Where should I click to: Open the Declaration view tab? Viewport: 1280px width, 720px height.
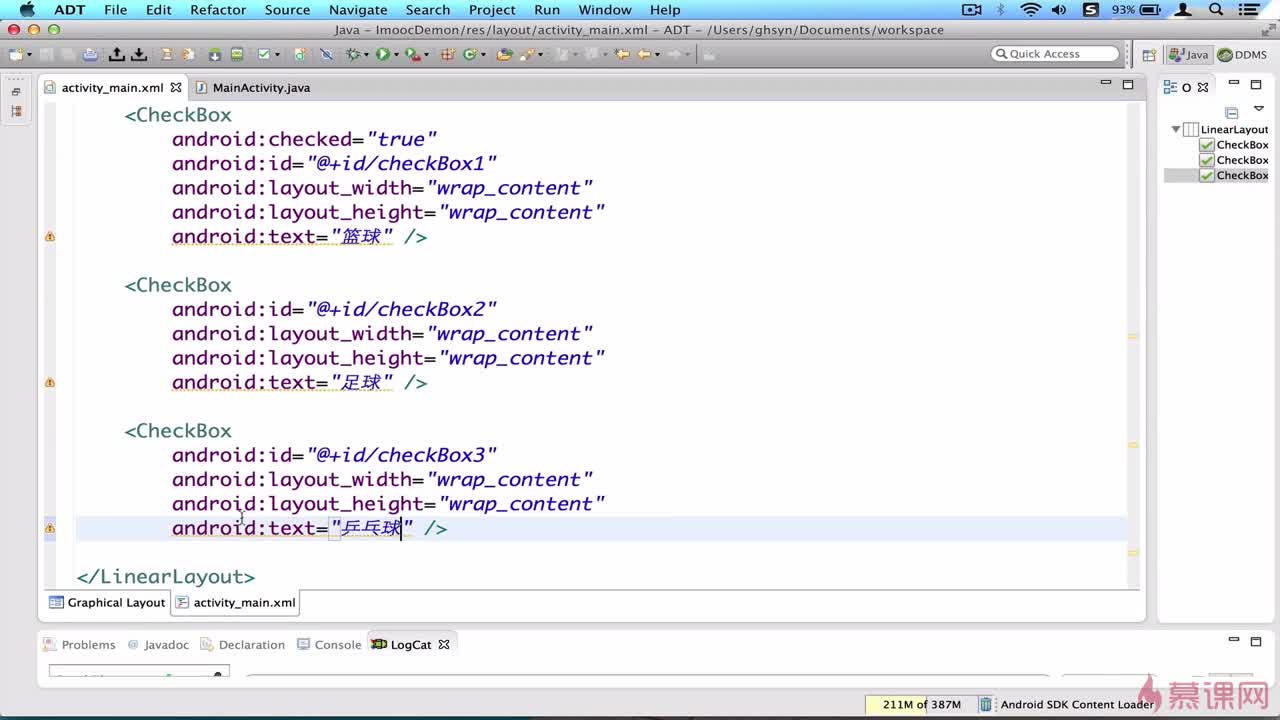pos(243,645)
